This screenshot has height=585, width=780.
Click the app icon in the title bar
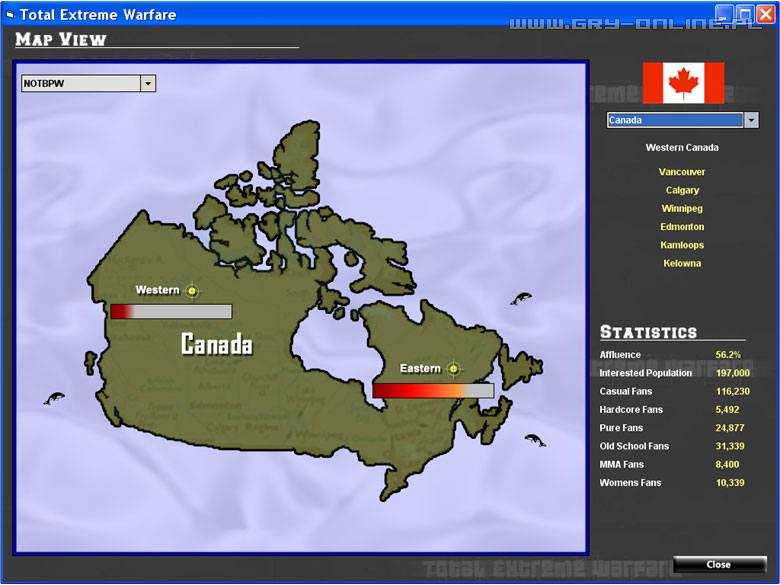[x=11, y=14]
